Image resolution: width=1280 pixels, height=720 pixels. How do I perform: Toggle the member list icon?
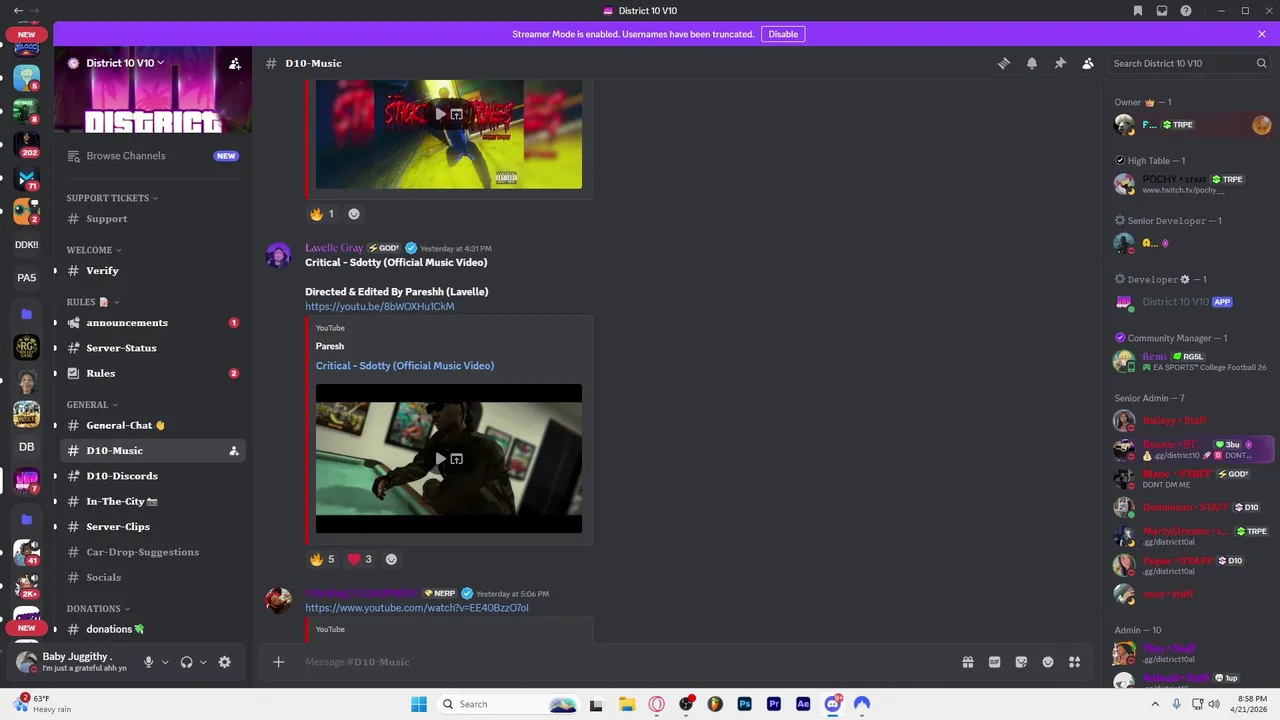[x=1088, y=63]
